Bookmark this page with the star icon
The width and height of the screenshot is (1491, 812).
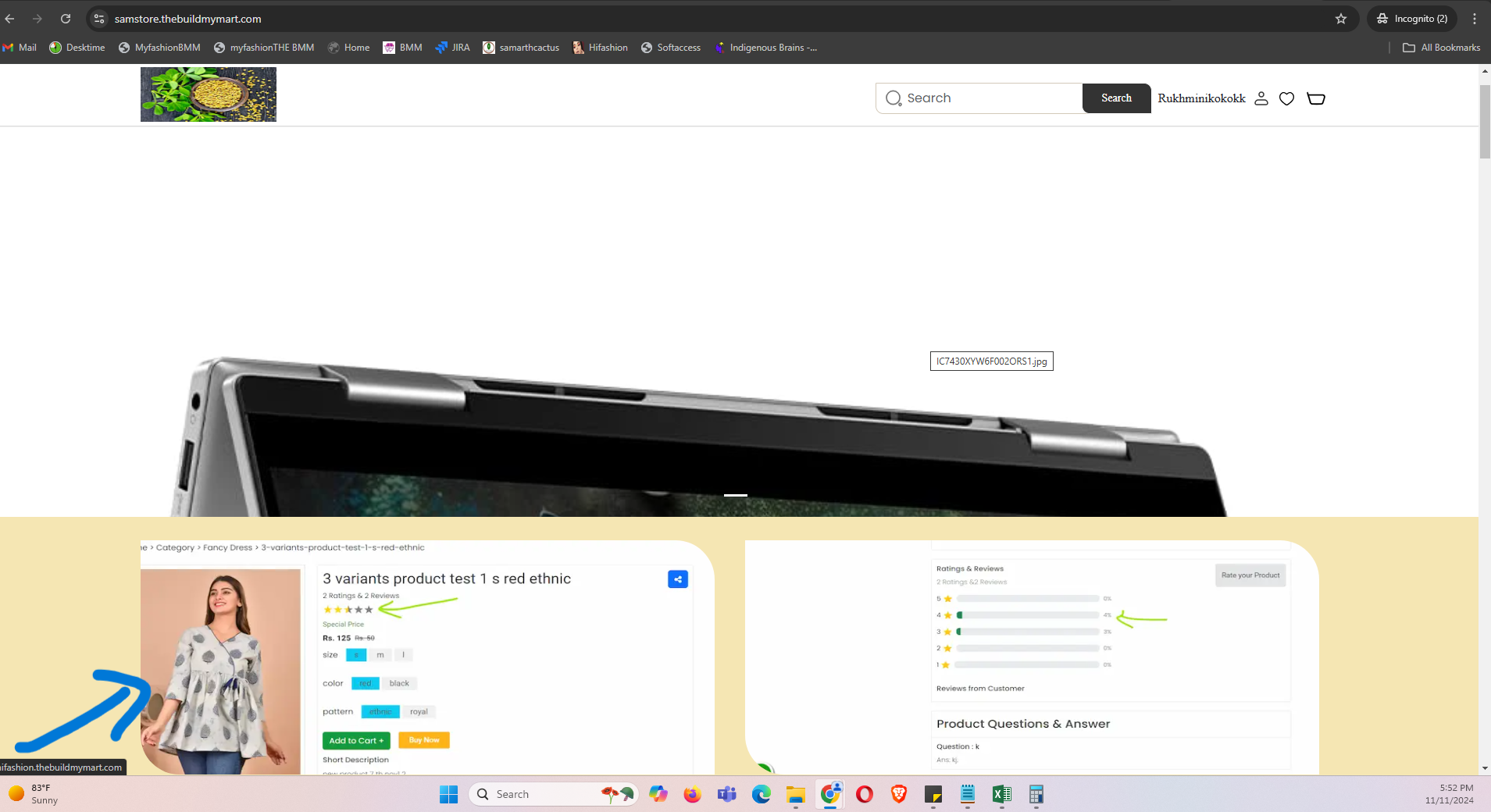point(1341,19)
